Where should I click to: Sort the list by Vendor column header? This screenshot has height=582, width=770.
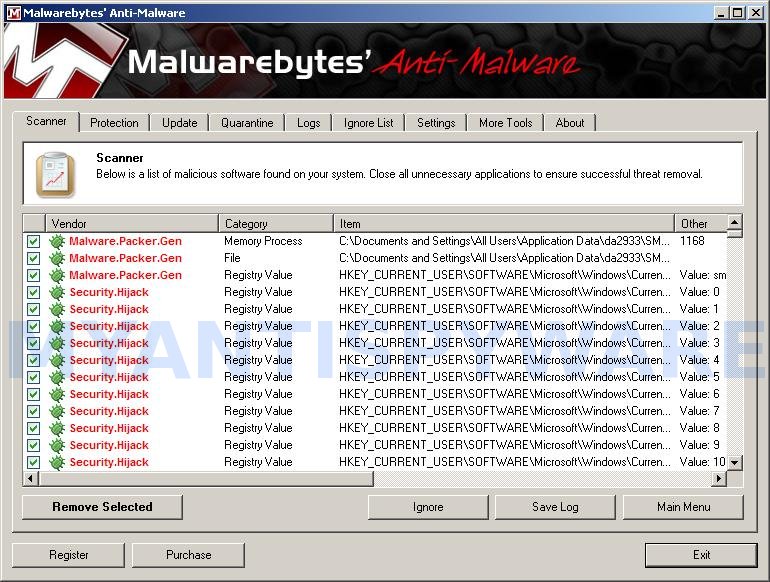(x=132, y=223)
